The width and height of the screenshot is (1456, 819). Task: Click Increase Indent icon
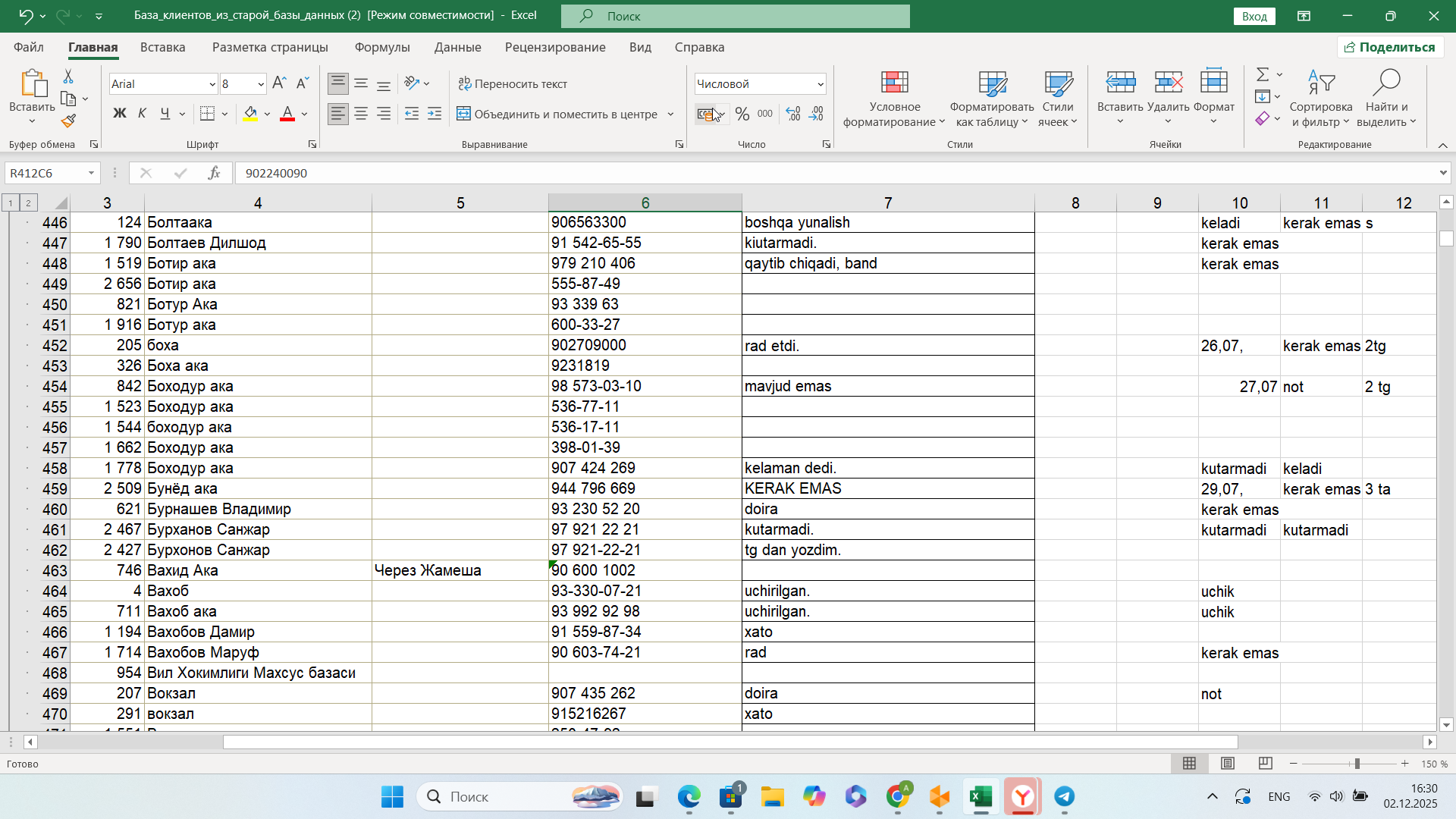435,115
